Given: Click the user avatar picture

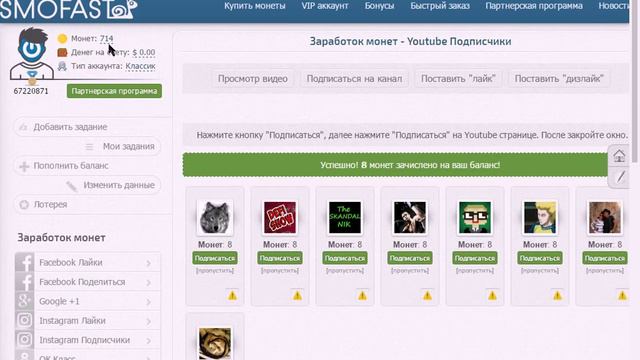Looking at the screenshot, I should [x=32, y=53].
